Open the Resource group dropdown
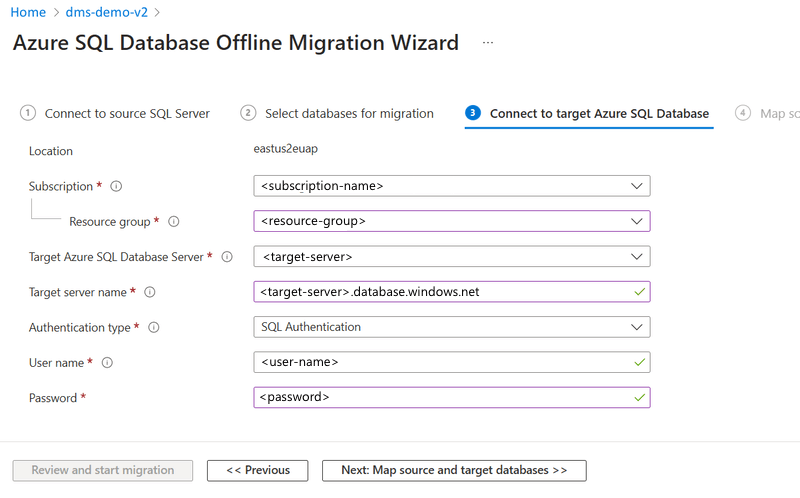800x498 pixels. pyautogui.click(x=452, y=221)
